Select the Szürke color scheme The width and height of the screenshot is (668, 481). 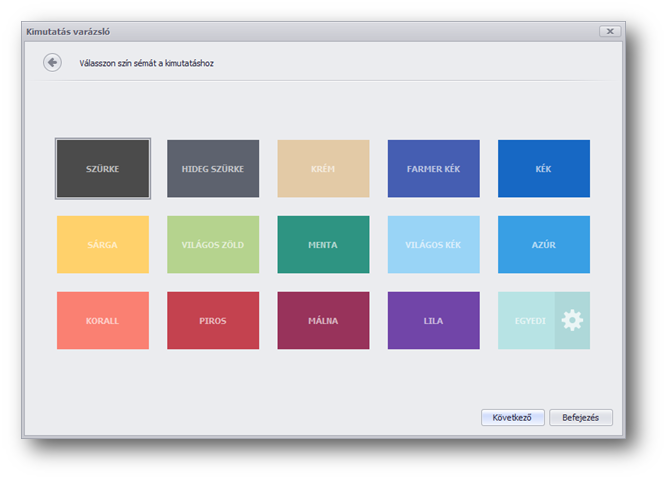[x=103, y=169]
